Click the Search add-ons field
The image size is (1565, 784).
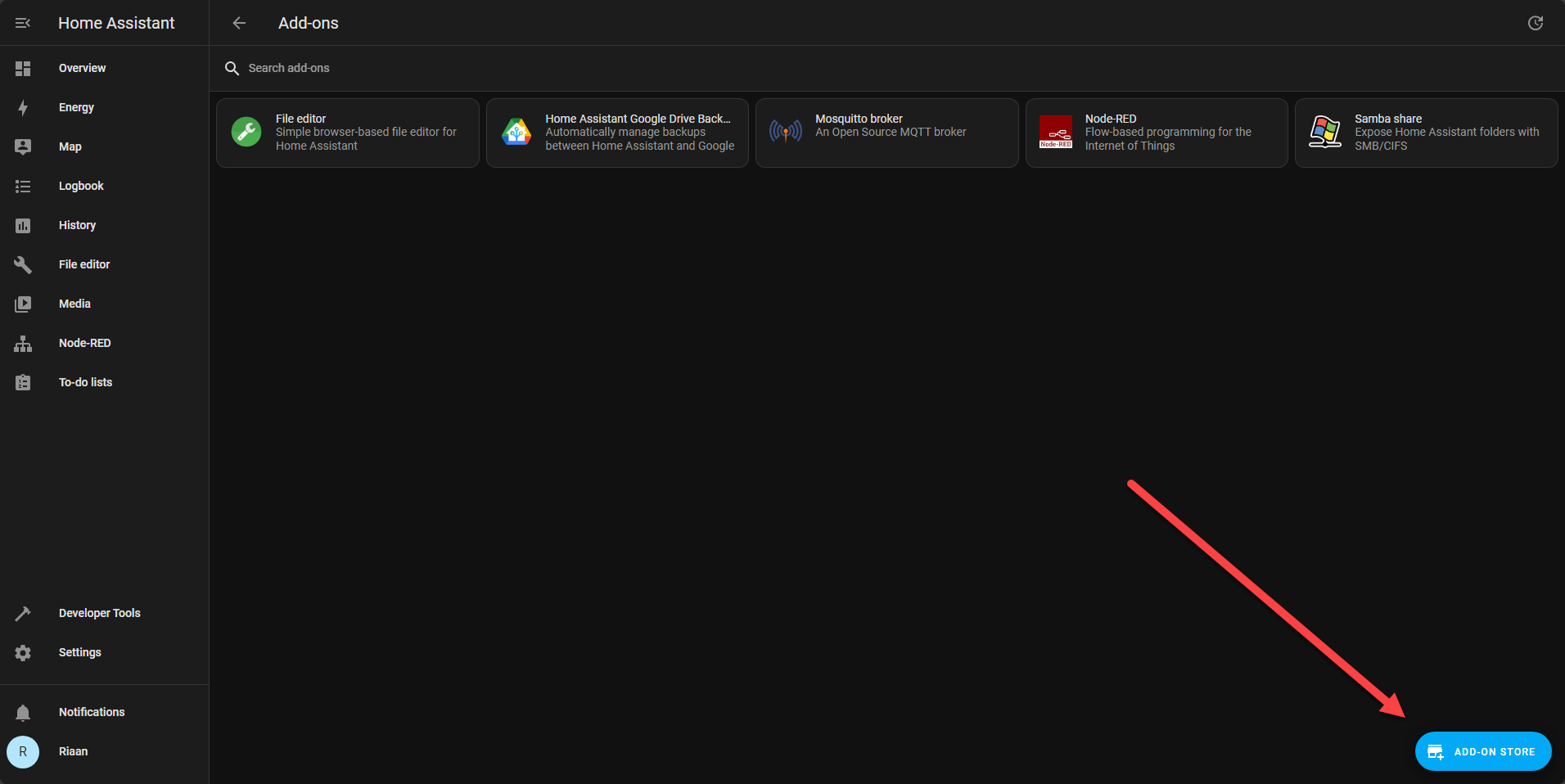click(491, 68)
